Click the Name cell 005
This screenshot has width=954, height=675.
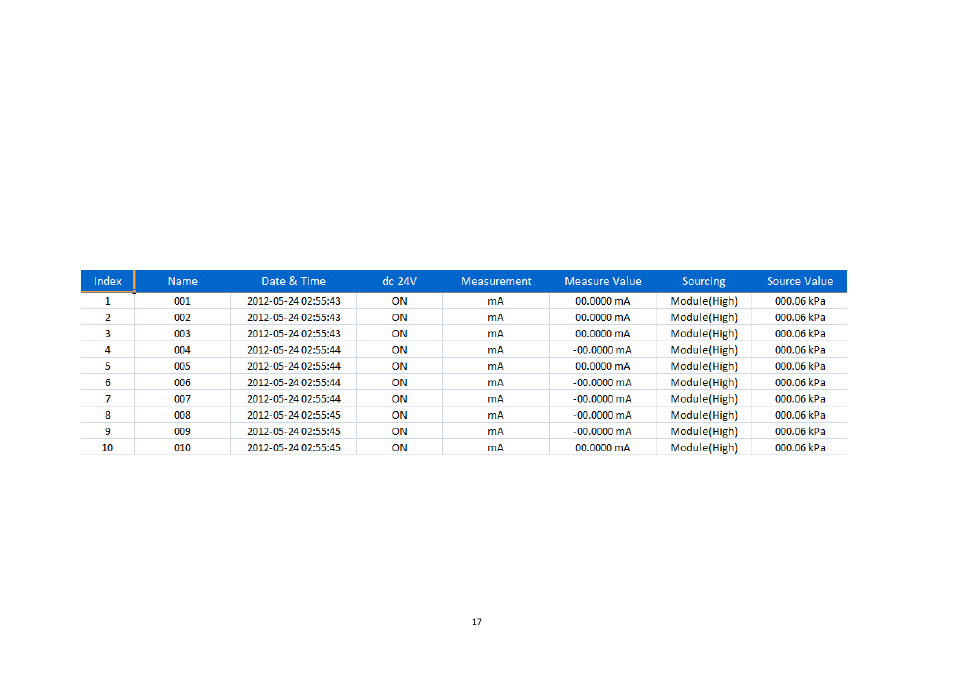183,366
